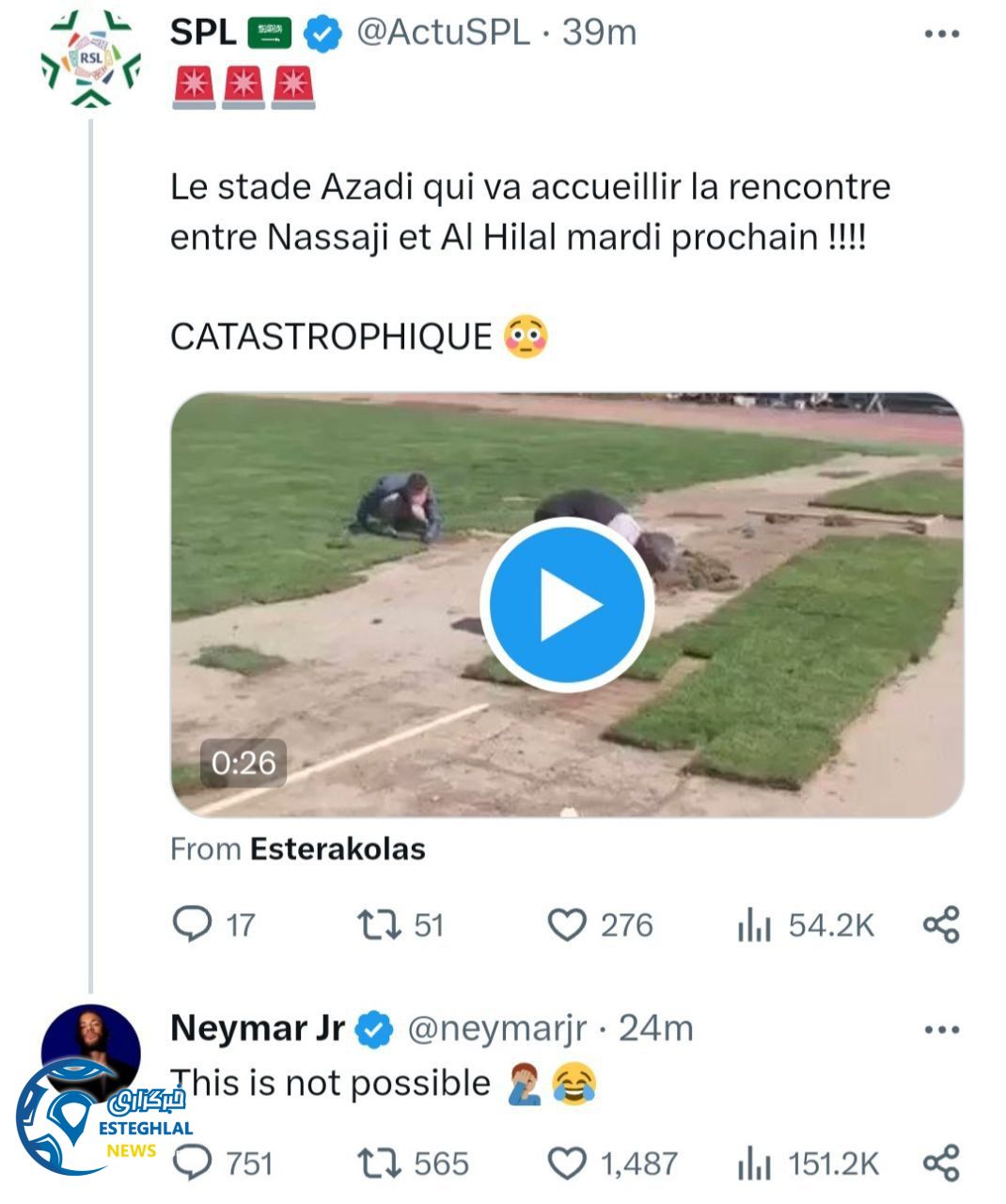Open SPL profile avatar
This screenshot has width=1006, height=1204.
click(90, 60)
